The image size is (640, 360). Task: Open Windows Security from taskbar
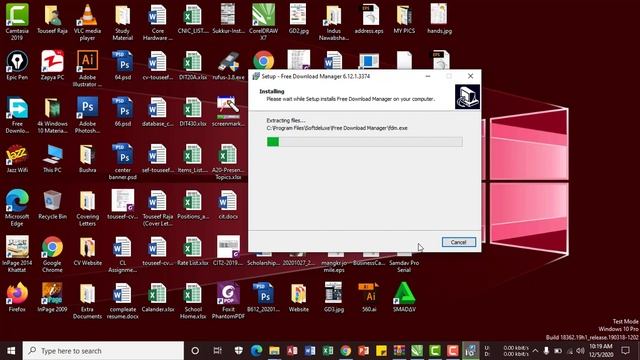(238, 351)
